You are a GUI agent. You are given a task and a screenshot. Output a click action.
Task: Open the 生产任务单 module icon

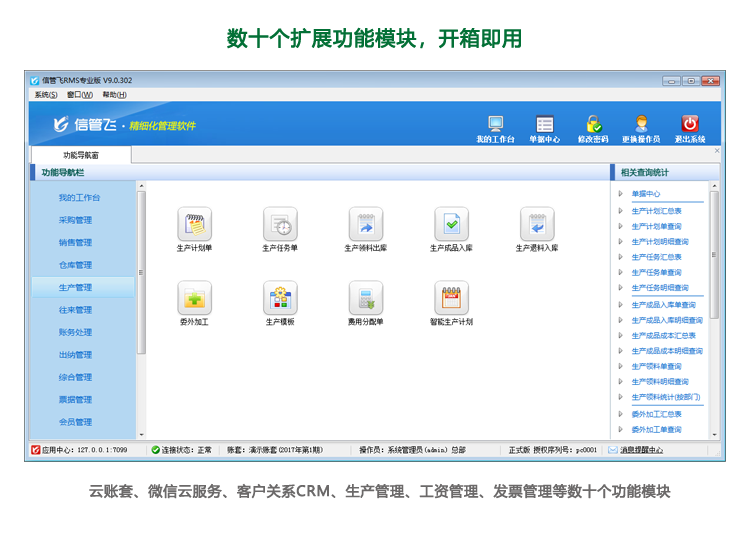point(280,224)
